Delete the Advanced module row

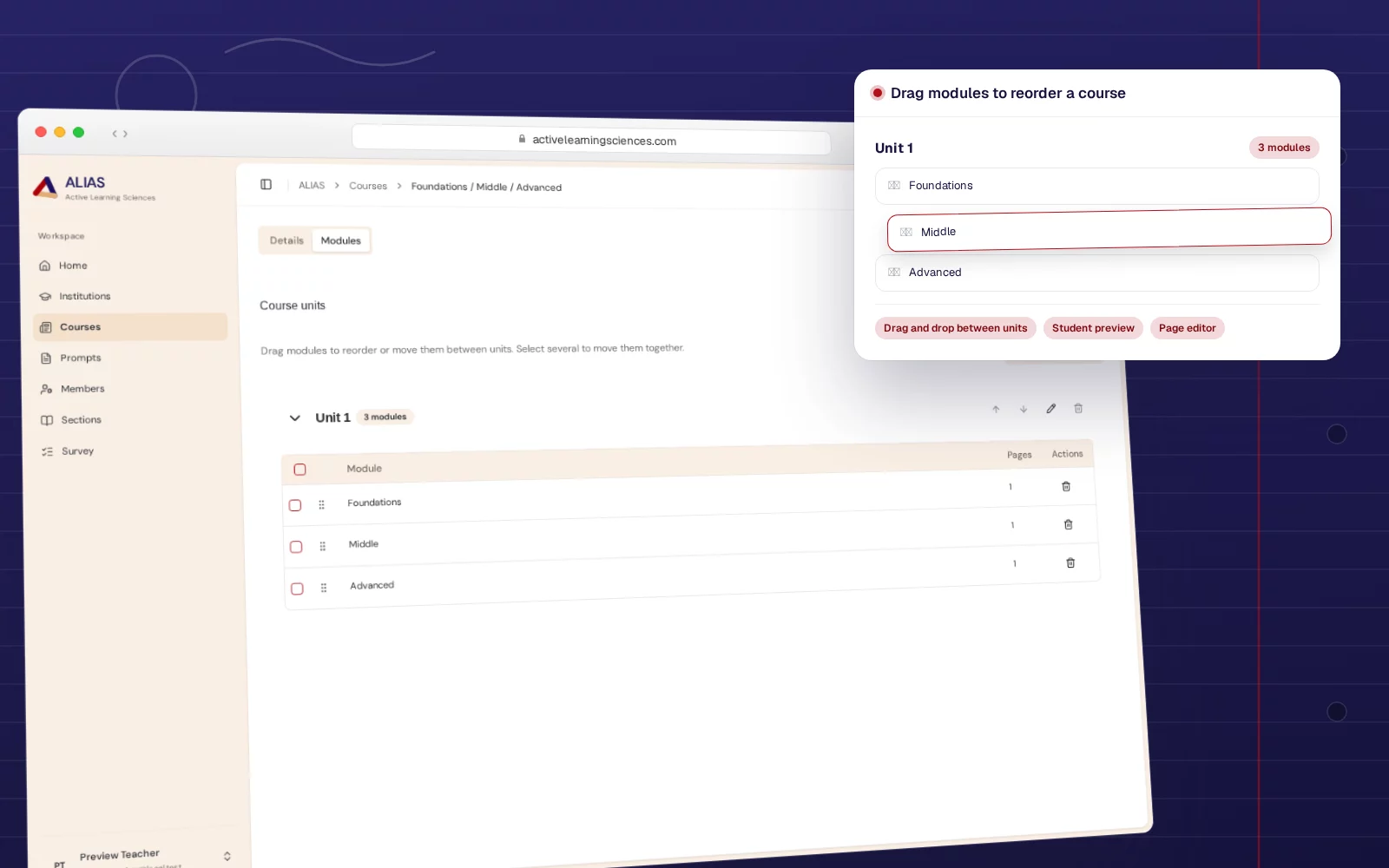tap(1070, 562)
